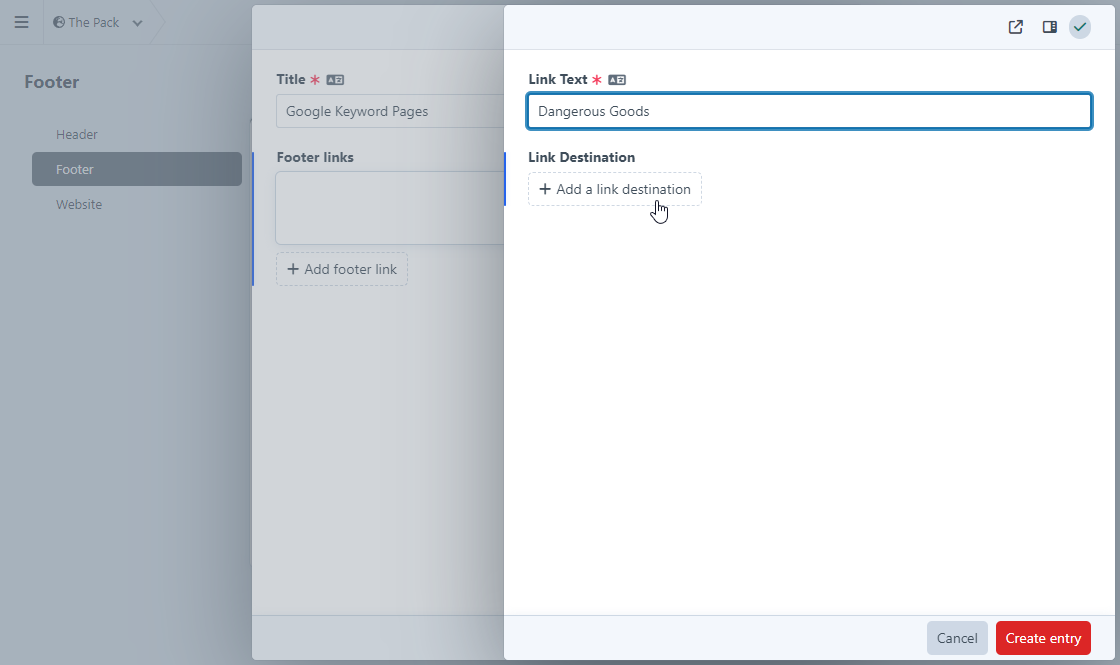This screenshot has height=665, width=1120.
Task: Click translation icon next to Title
Action: click(335, 80)
